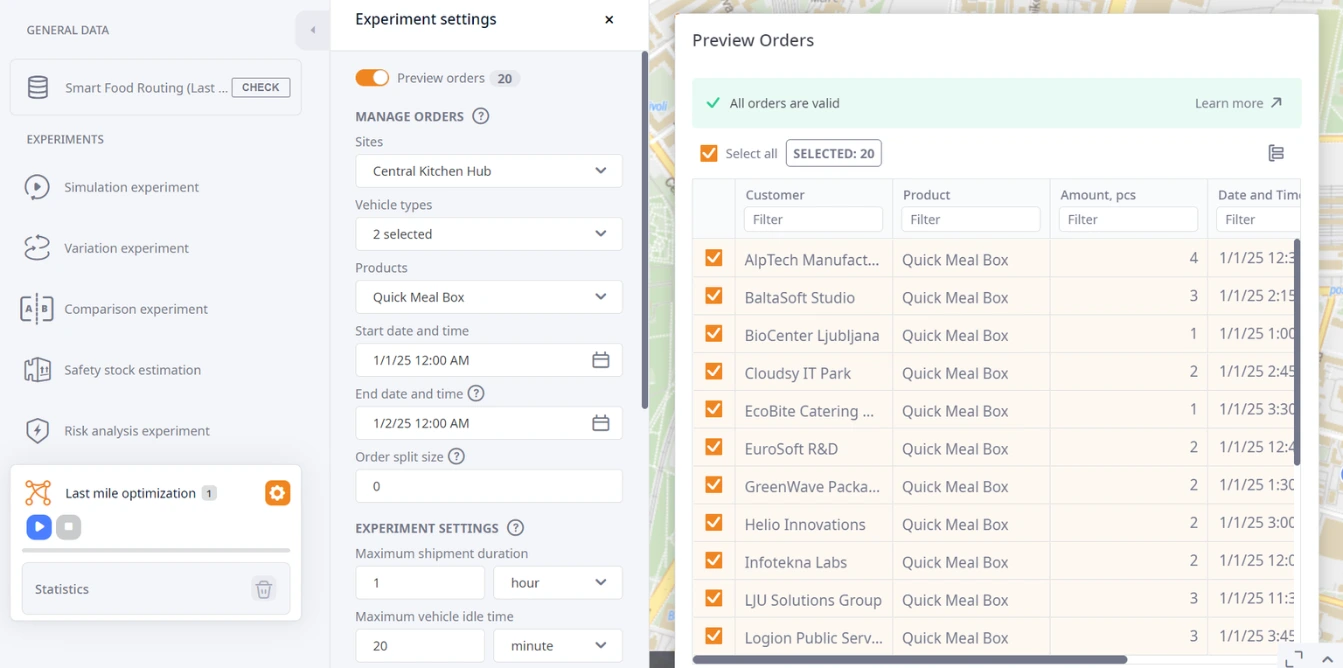Uncheck the BaltaSoft Studio order checkbox

click(x=714, y=296)
